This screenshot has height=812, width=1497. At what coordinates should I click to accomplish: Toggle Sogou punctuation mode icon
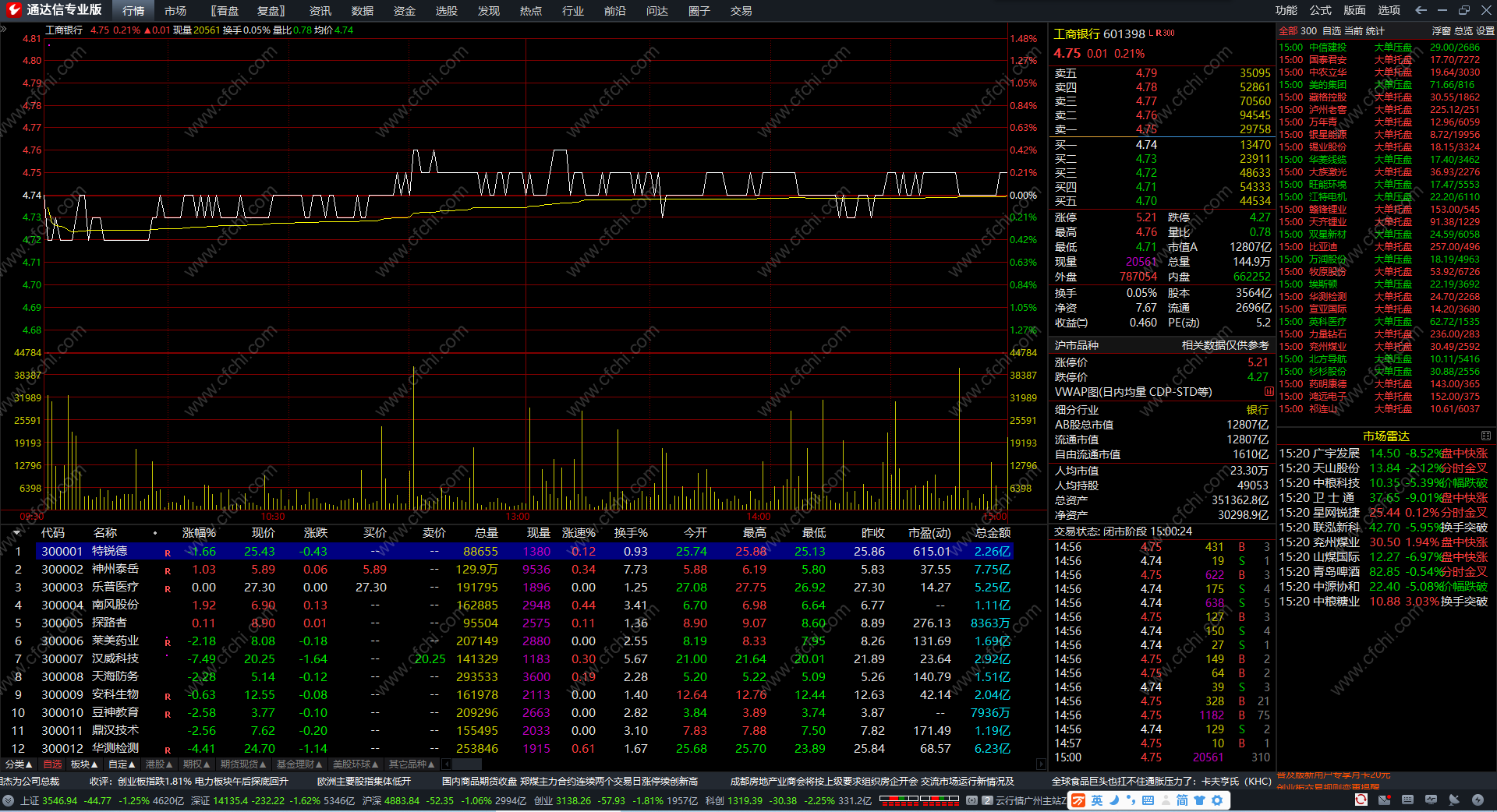pyautogui.click(x=1131, y=800)
